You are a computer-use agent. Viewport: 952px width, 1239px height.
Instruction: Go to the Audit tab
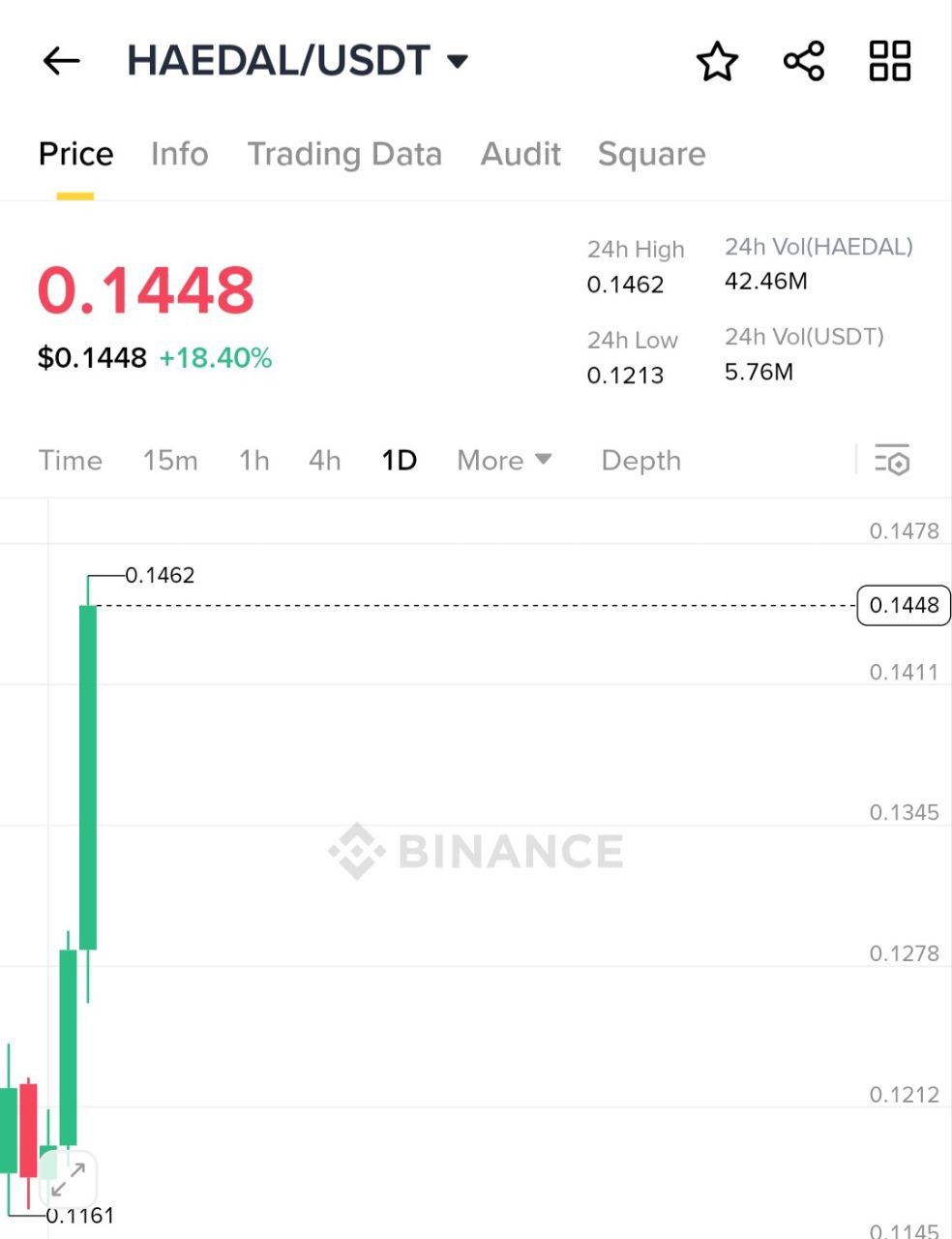pos(521,154)
